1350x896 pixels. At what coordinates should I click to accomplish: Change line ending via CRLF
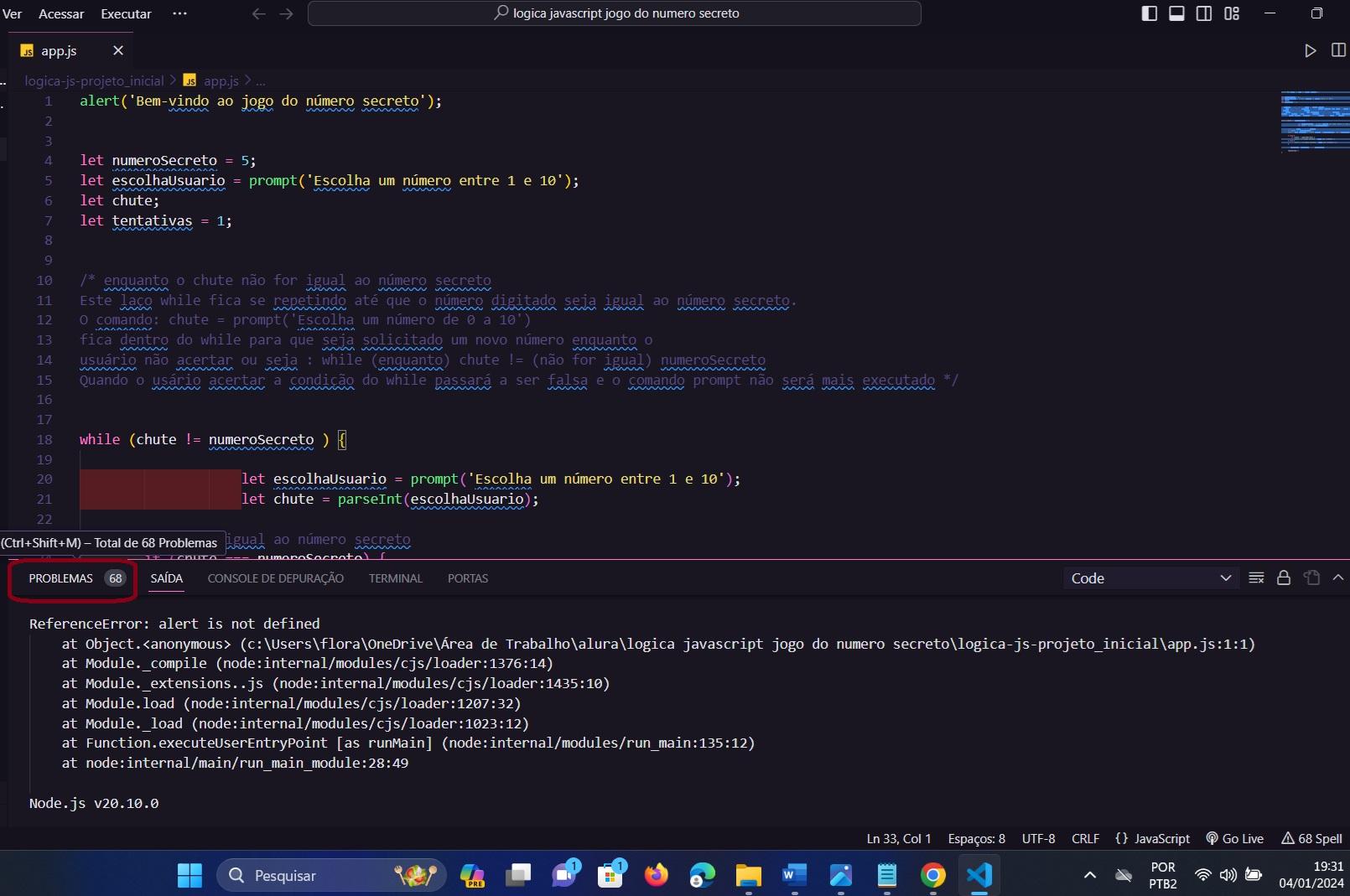pyautogui.click(x=1086, y=839)
